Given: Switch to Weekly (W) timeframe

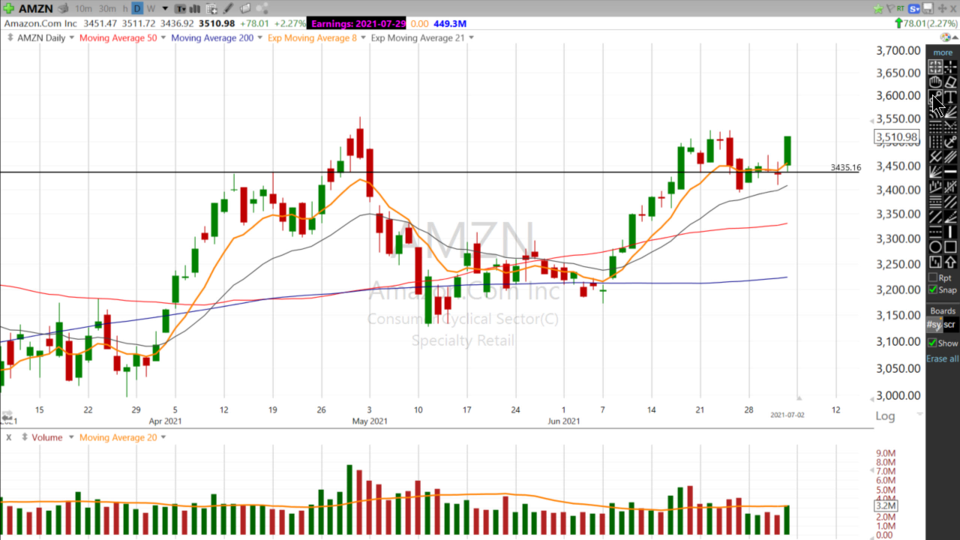Looking at the screenshot, I should coord(151,9).
